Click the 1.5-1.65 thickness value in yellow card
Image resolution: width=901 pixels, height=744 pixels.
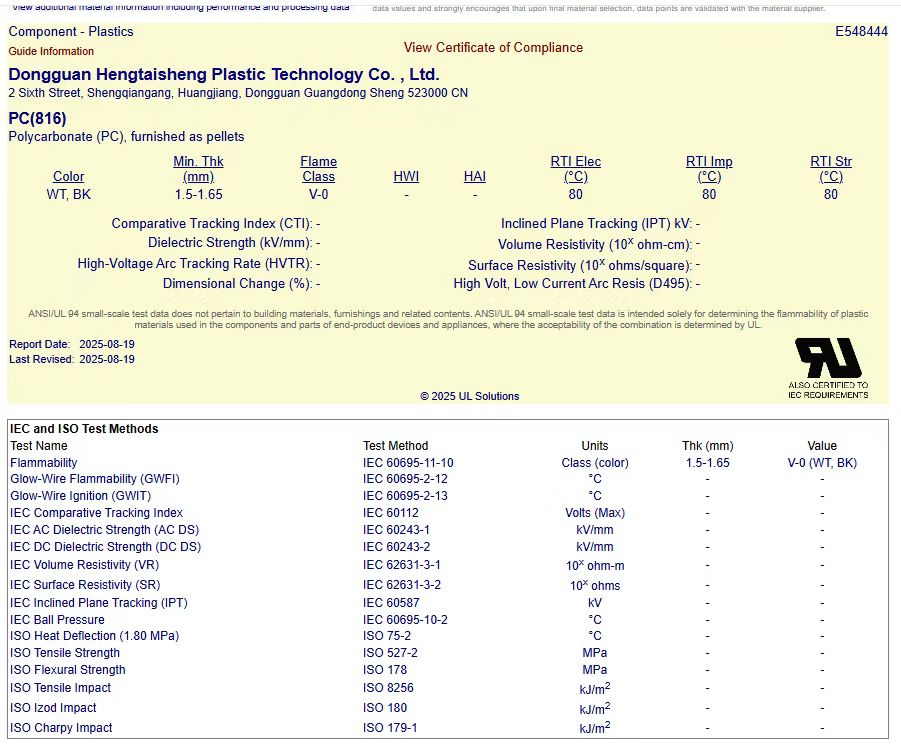tap(198, 194)
